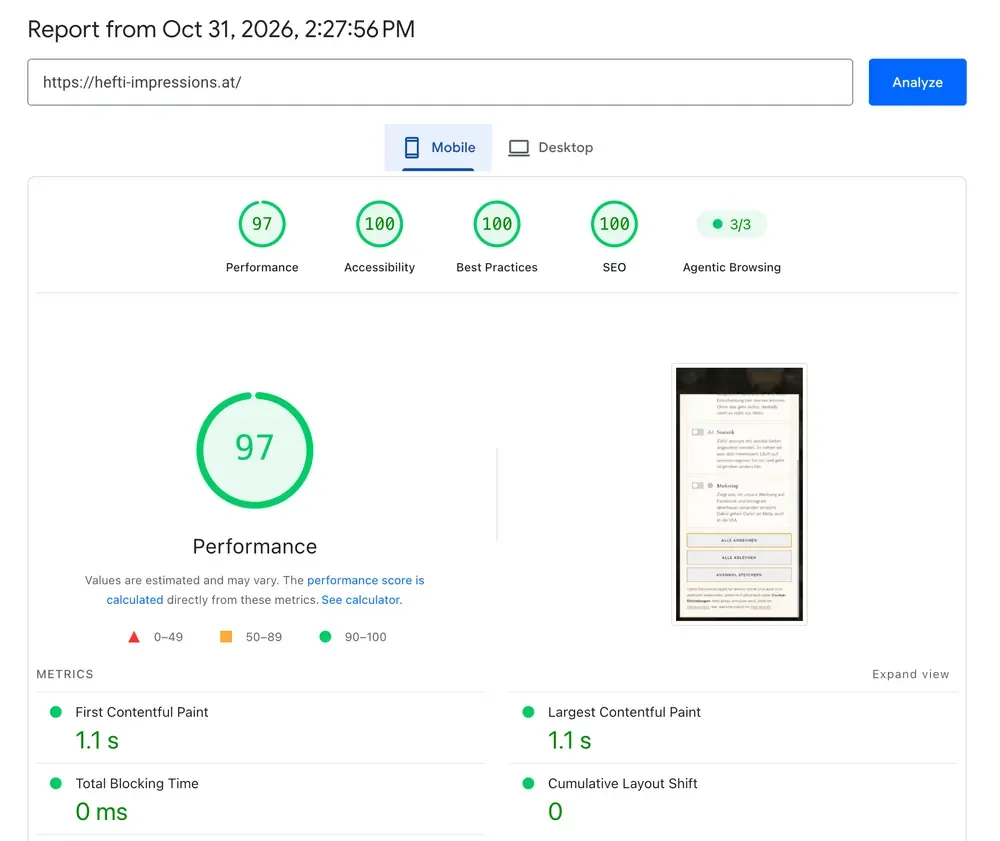Screen dimensions: 1000x841
Task: Click the page screenshot thumbnail
Action: [739, 494]
